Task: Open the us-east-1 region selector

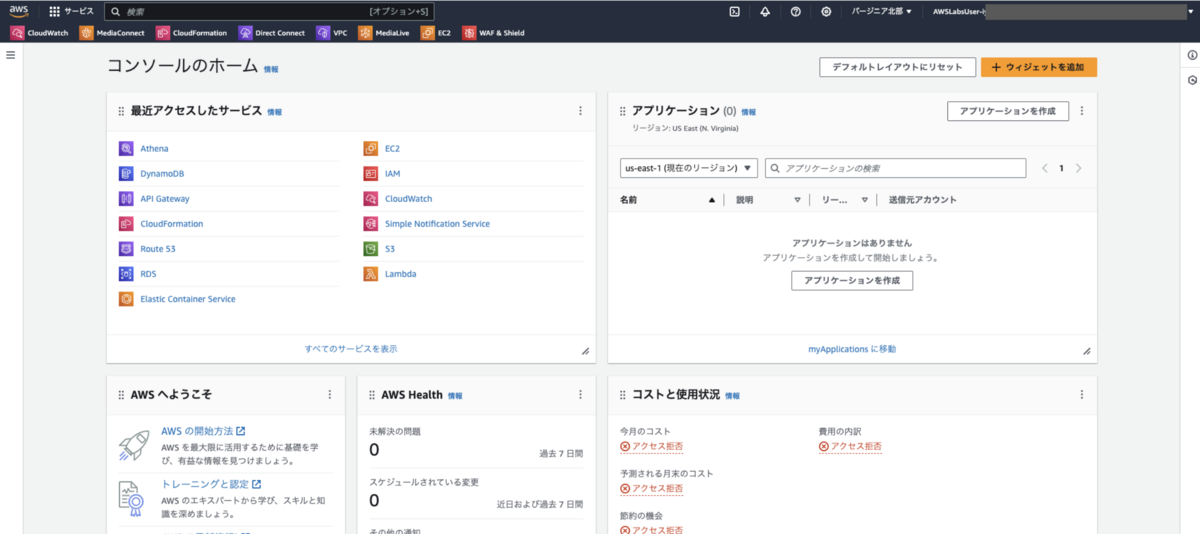Action: coord(688,168)
